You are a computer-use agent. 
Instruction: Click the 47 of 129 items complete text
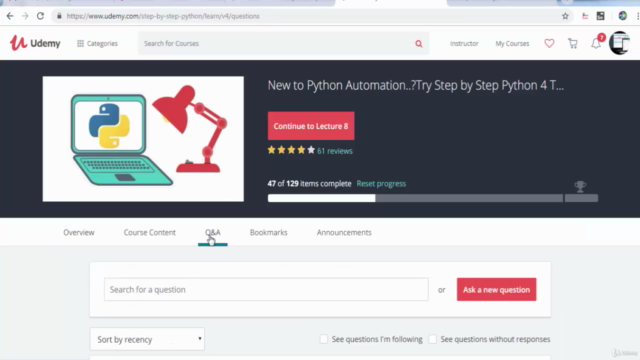(309, 184)
